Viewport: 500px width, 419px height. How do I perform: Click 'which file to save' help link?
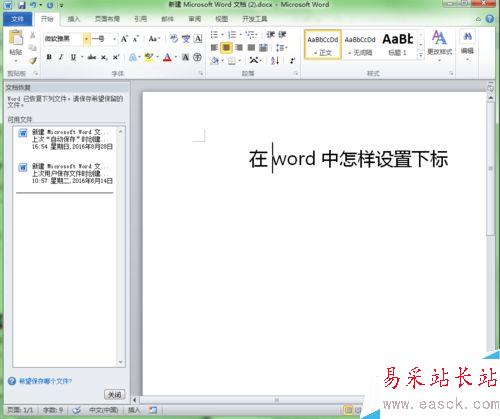click(x=45, y=381)
